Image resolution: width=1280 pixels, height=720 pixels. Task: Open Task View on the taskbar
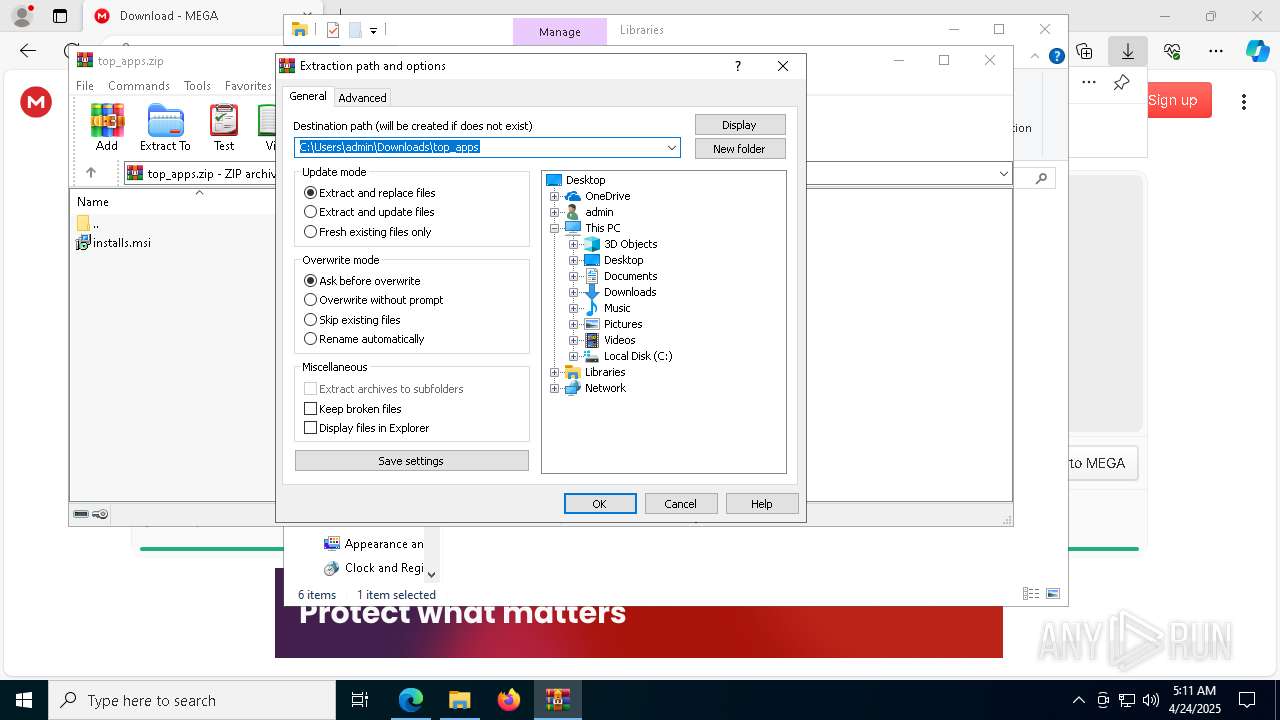point(360,700)
